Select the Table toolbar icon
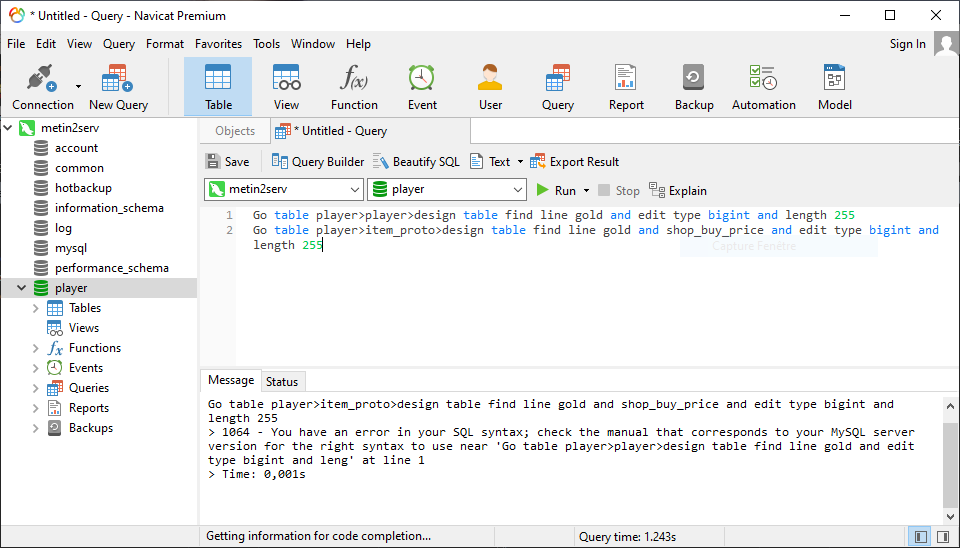The image size is (960, 548). tap(218, 87)
